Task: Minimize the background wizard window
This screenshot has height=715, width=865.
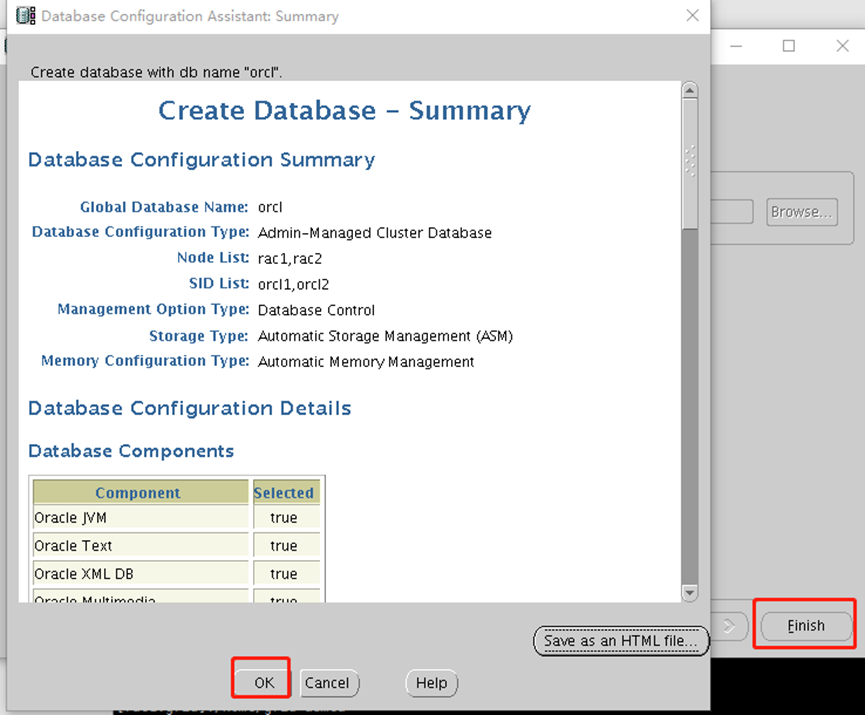Action: coord(736,46)
